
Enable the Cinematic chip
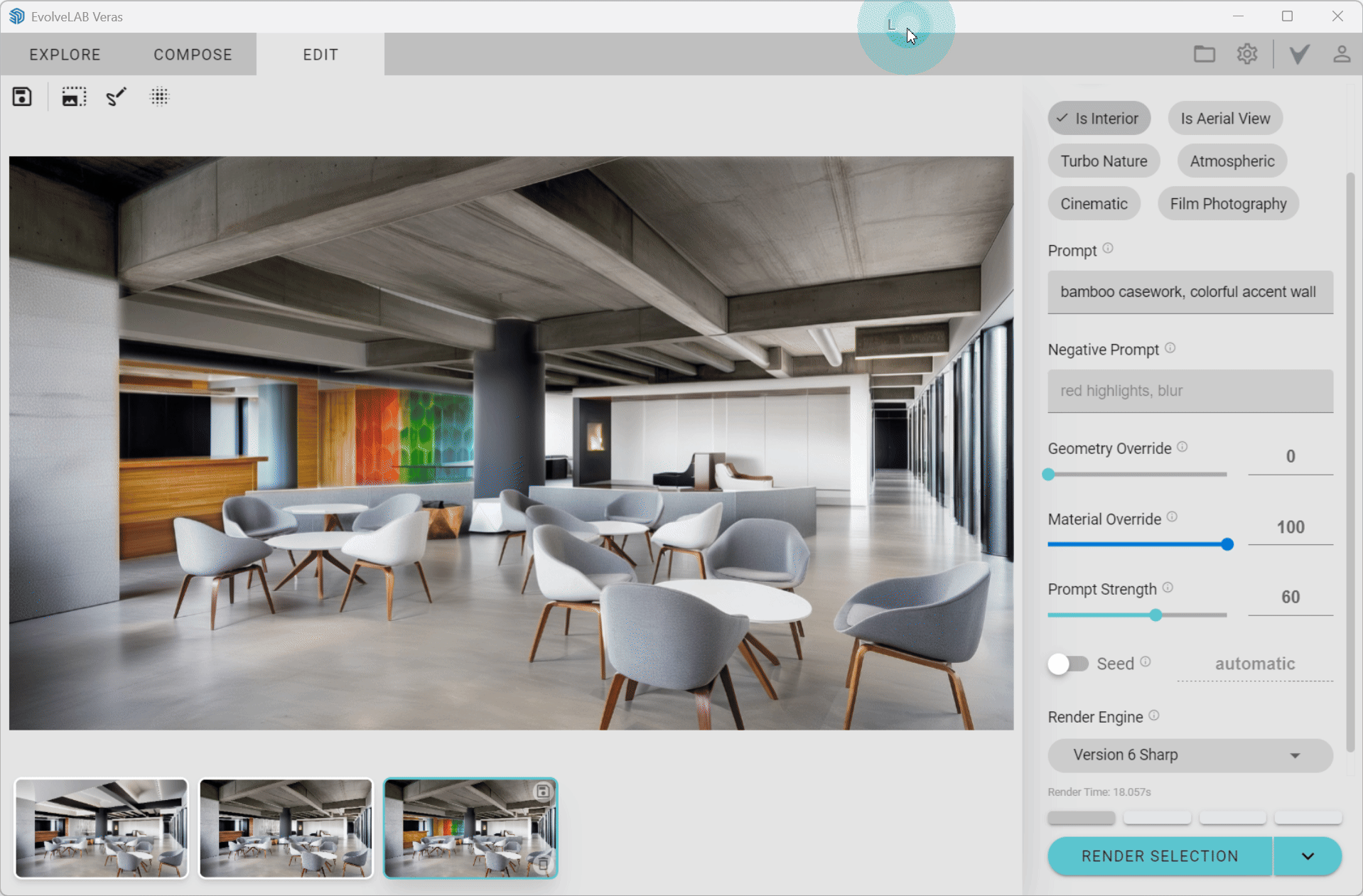click(1094, 204)
